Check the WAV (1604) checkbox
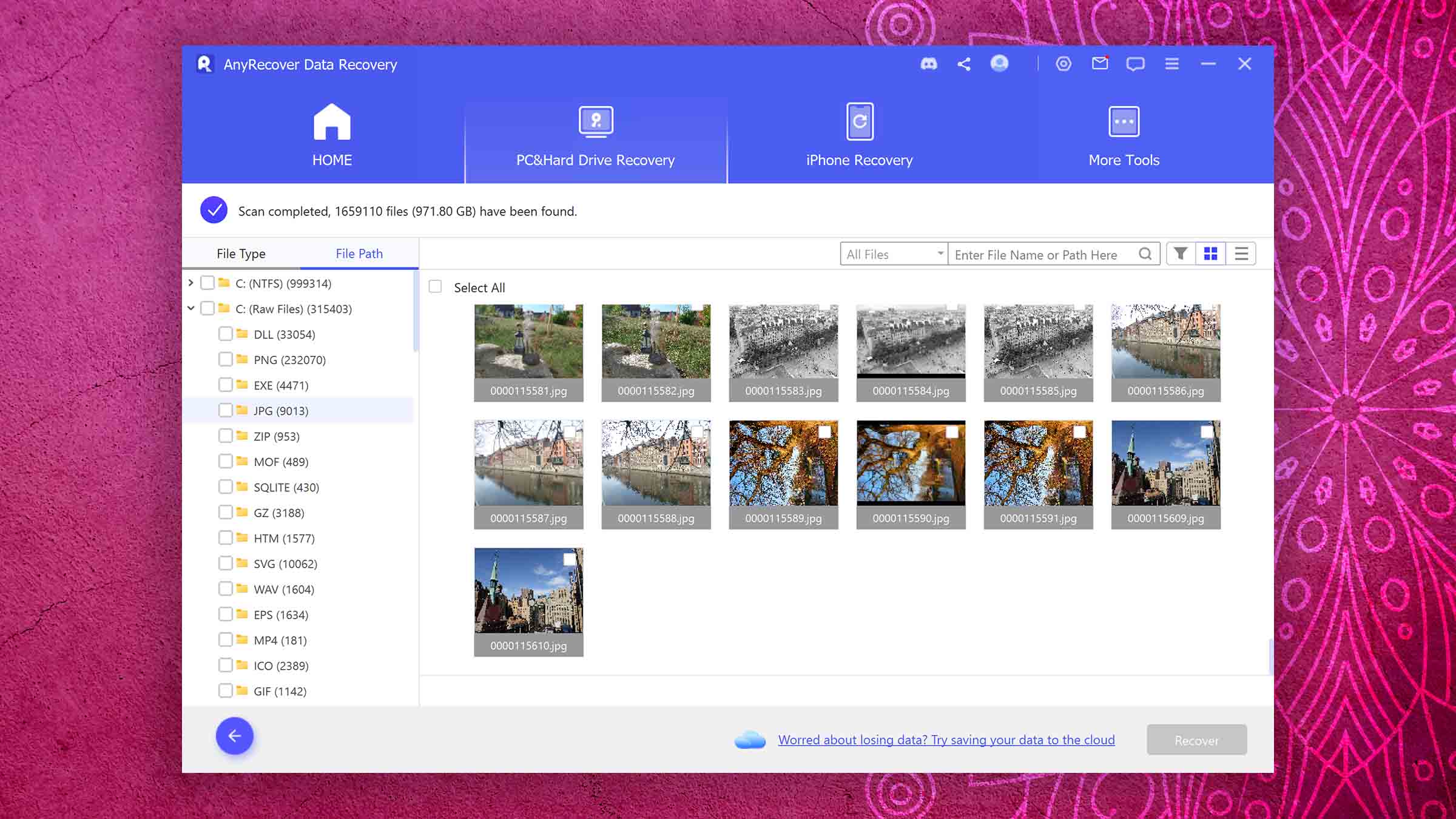 pyautogui.click(x=226, y=588)
